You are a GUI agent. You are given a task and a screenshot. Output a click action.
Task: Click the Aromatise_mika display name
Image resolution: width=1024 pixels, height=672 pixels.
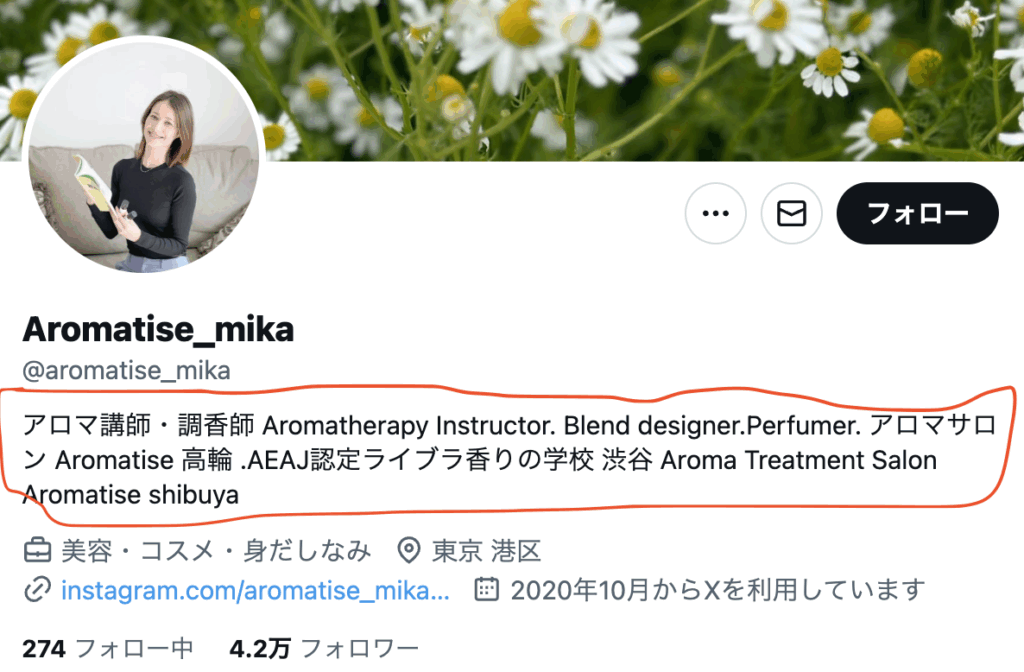(x=158, y=329)
